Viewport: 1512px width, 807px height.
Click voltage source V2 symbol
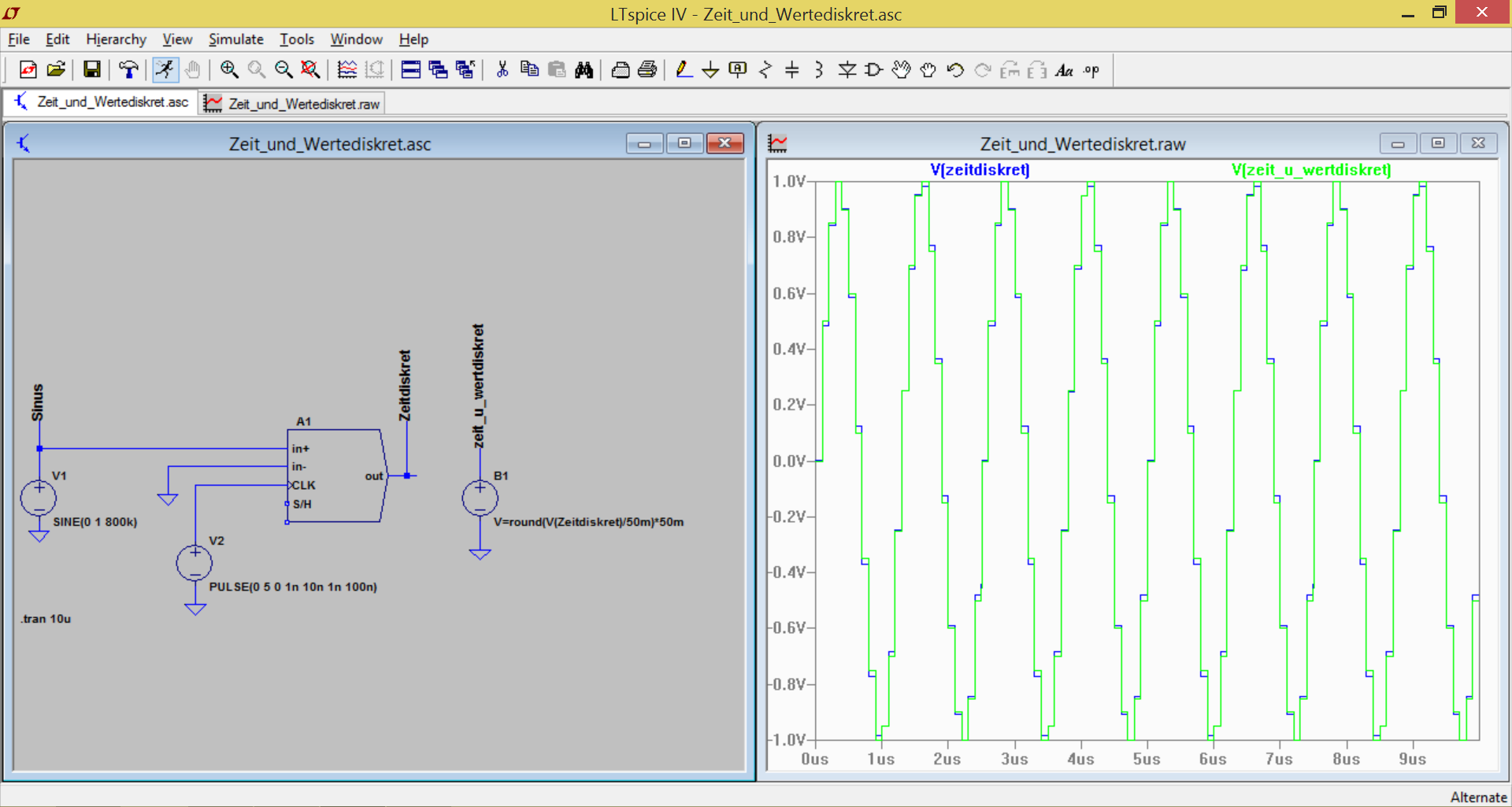pyautogui.click(x=195, y=562)
